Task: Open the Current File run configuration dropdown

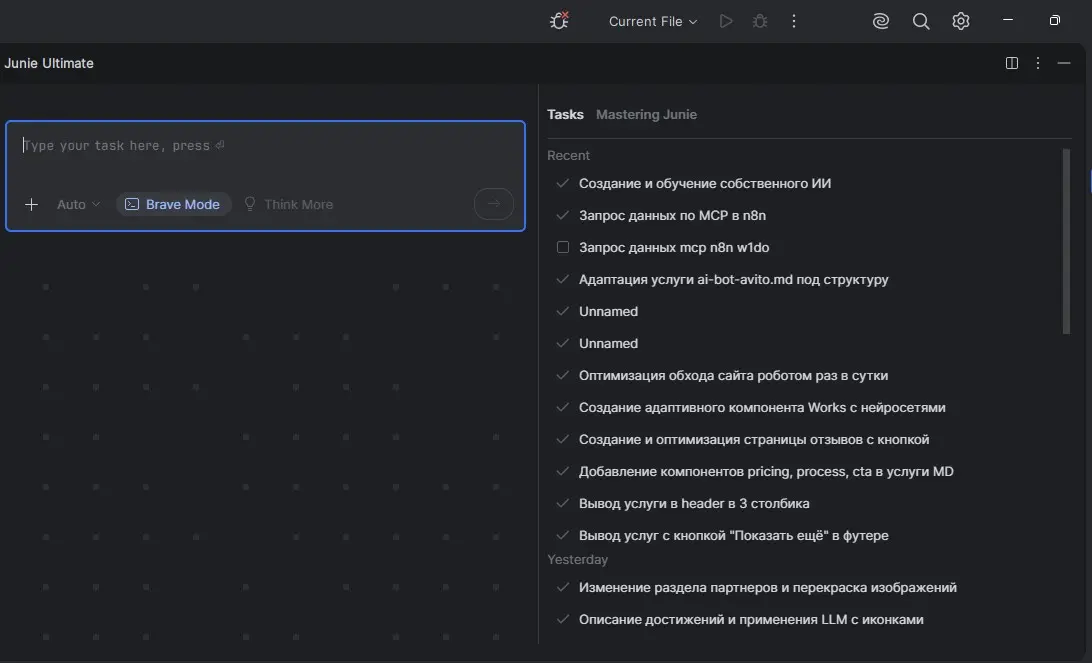Action: (653, 22)
